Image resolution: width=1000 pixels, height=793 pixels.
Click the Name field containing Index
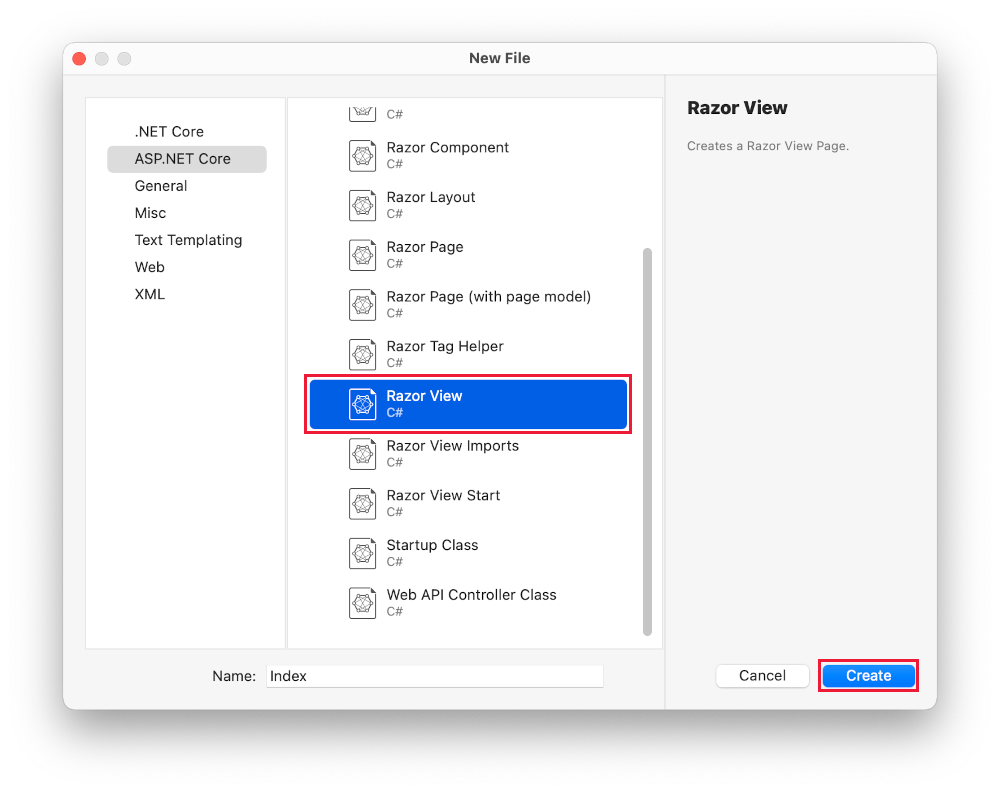[434, 675]
